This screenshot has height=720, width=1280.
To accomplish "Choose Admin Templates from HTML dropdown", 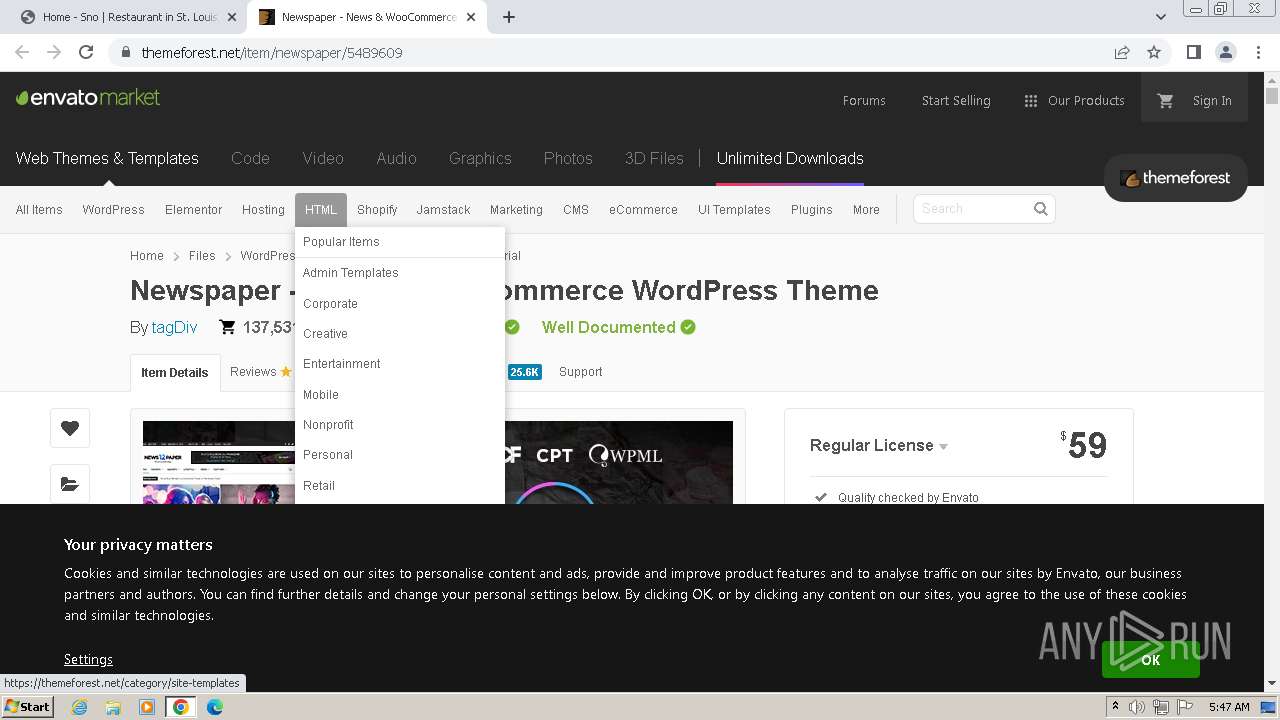I will click(350, 273).
